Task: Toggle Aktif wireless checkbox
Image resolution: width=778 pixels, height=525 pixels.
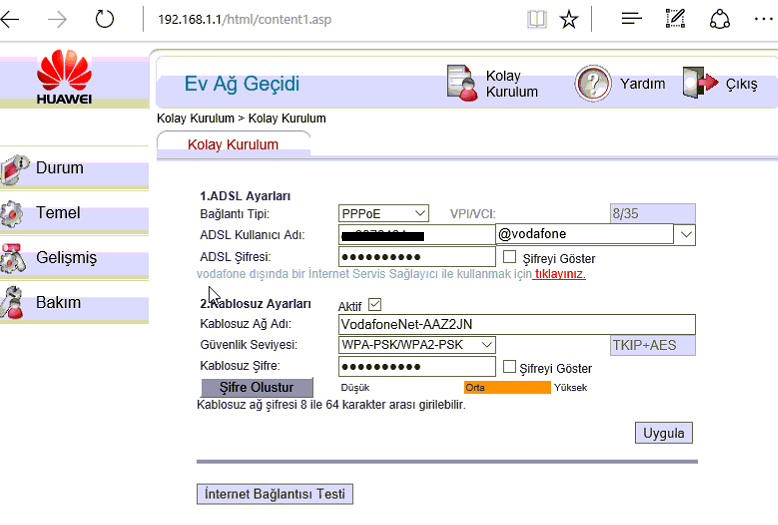Action: 375,304
